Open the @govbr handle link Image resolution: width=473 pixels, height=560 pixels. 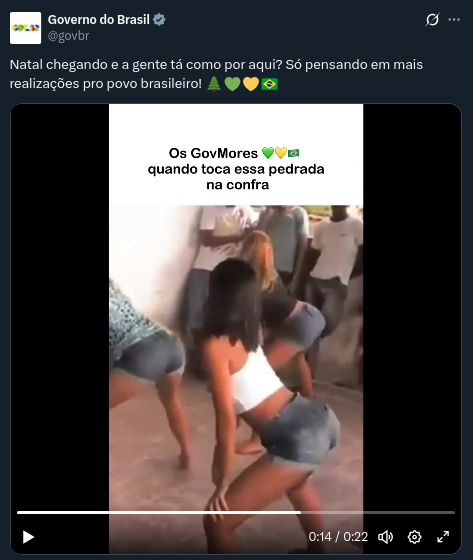[68, 36]
